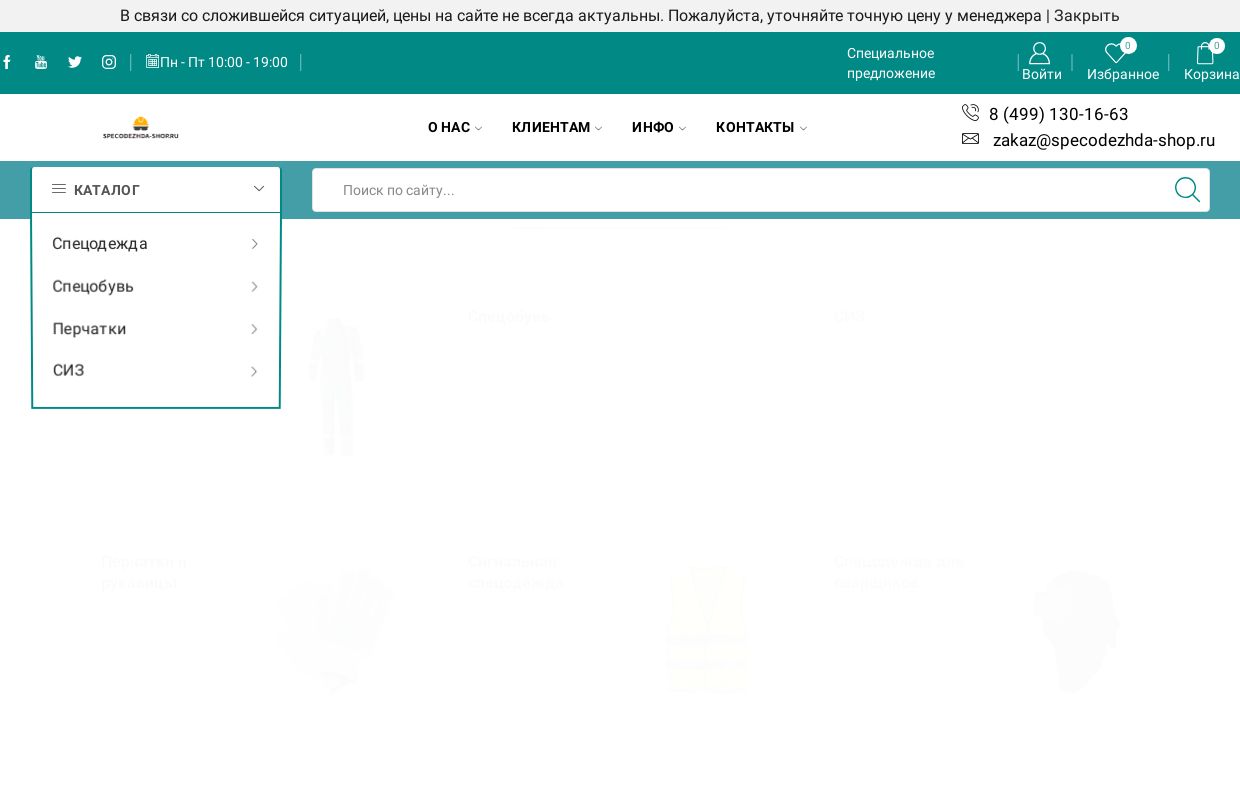This screenshot has height=800, width=1240.
Task: Open the Facebook social icon
Action: [7, 62]
